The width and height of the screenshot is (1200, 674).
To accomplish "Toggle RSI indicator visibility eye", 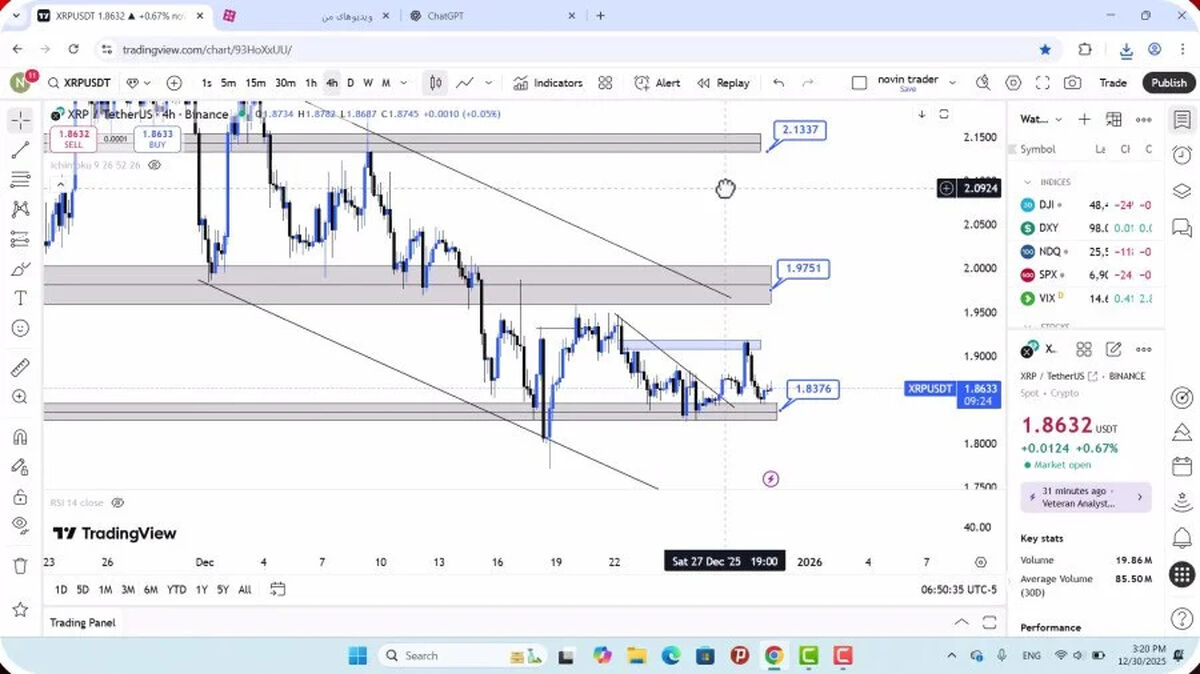I will pos(118,503).
